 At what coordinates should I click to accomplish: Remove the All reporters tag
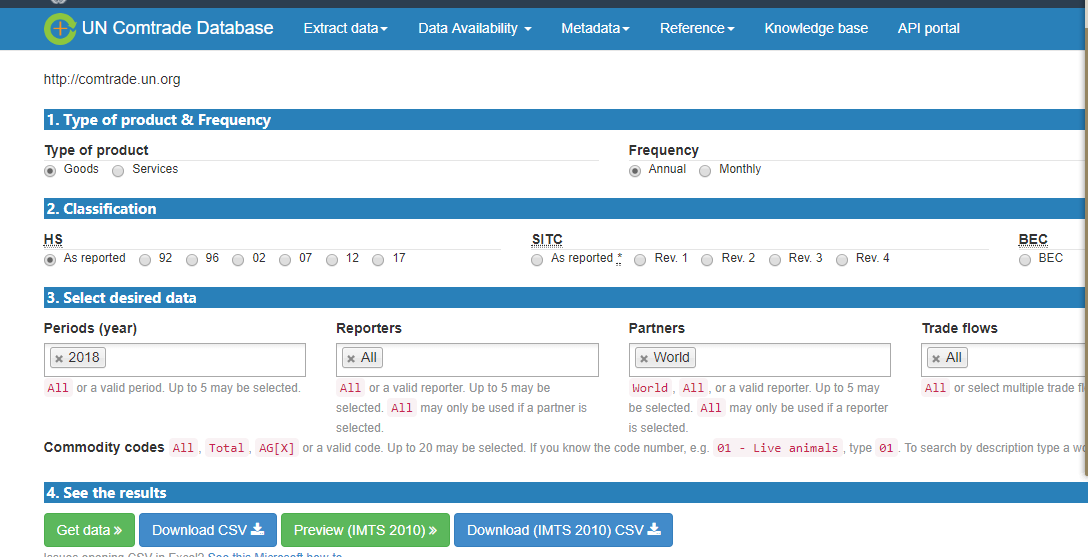[351, 359]
